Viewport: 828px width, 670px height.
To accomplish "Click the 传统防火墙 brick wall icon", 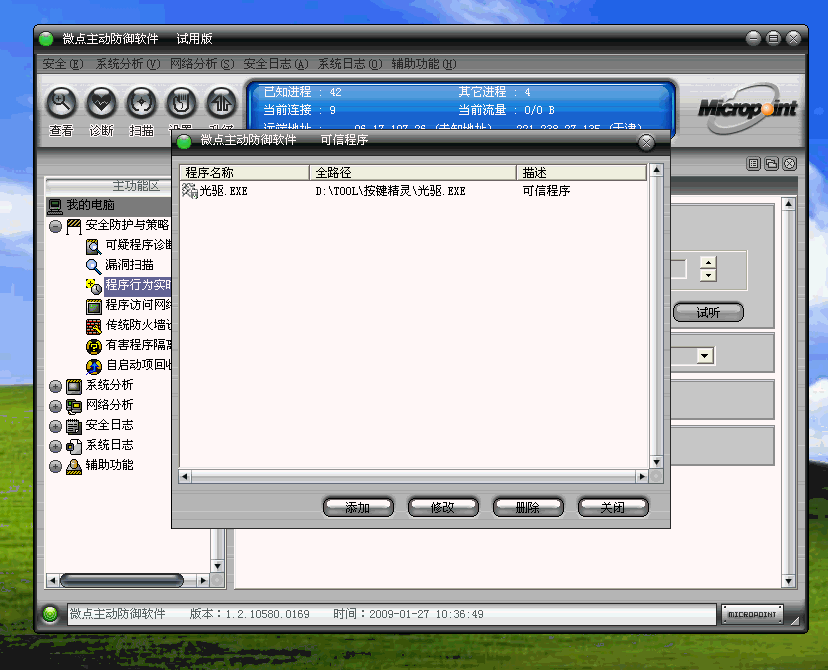I will [93, 326].
